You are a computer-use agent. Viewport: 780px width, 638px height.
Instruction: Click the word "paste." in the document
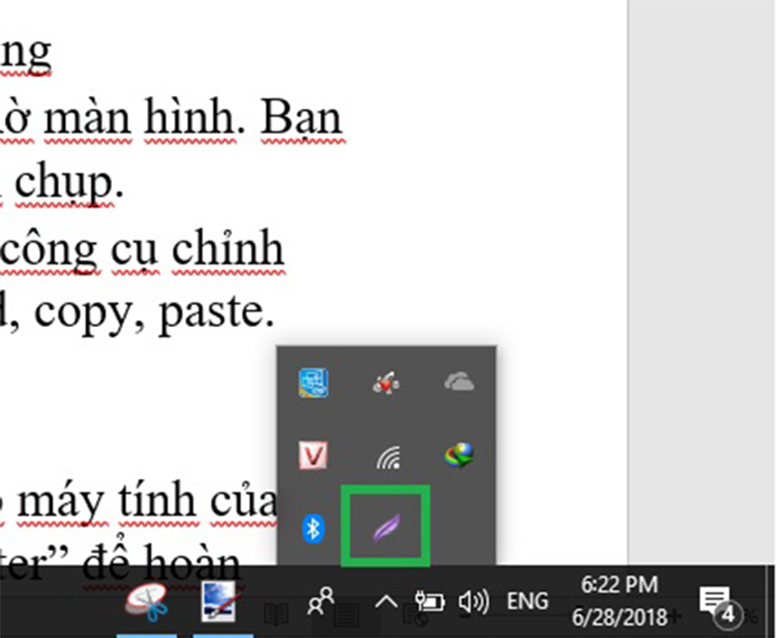pos(217,312)
